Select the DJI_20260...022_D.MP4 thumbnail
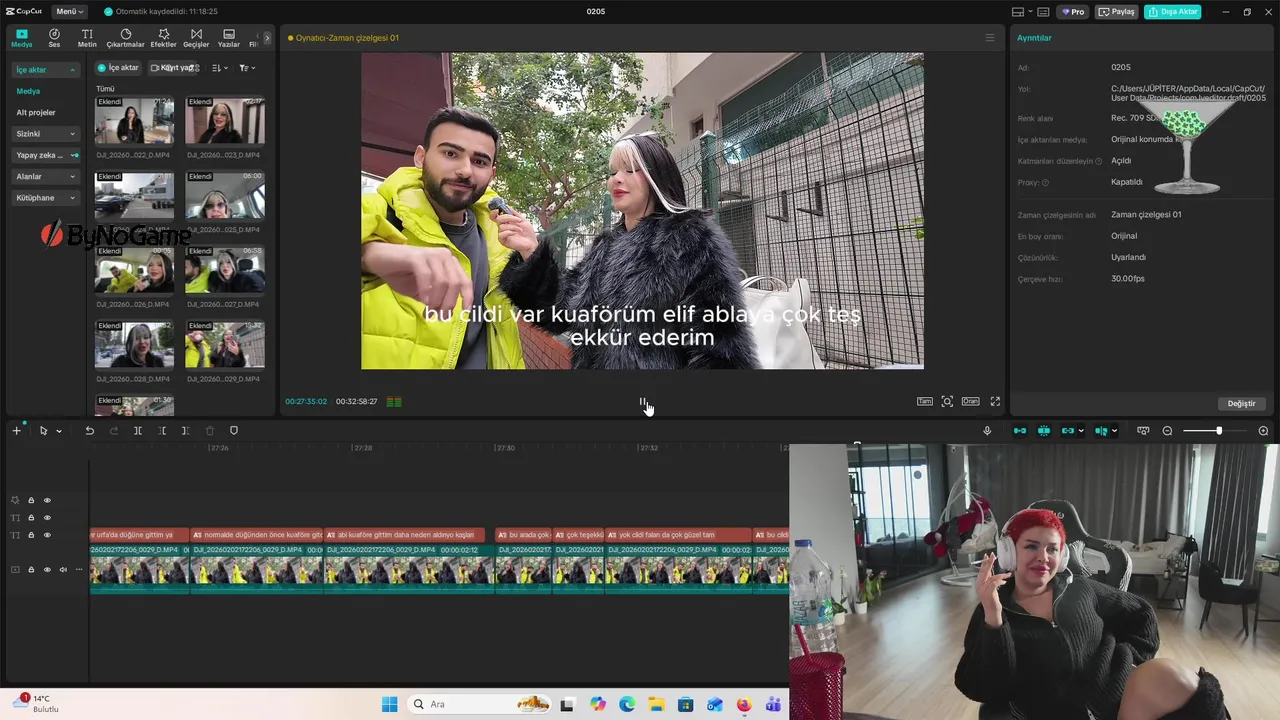Viewport: 1280px width, 720px height. pyautogui.click(x=134, y=121)
